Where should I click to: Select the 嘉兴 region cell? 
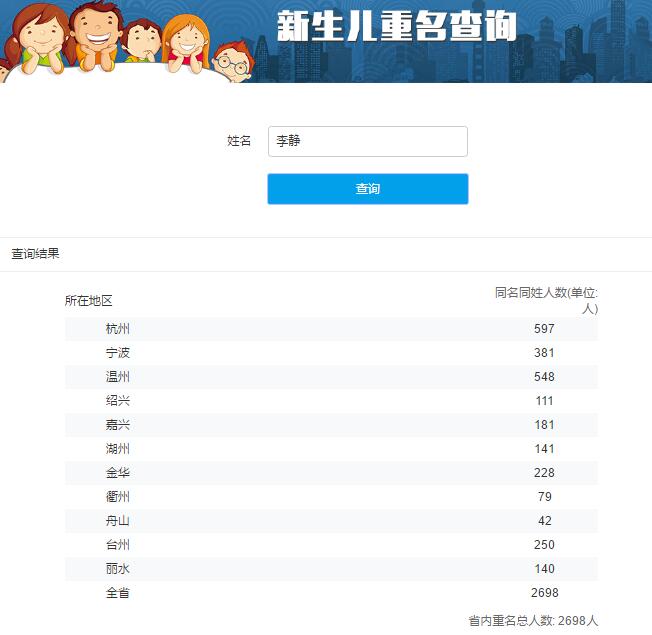coord(118,425)
